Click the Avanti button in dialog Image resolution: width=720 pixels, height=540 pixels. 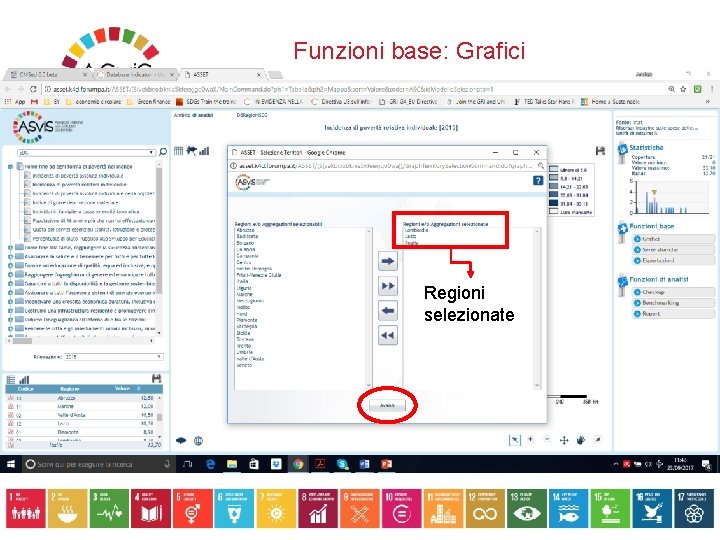387,405
